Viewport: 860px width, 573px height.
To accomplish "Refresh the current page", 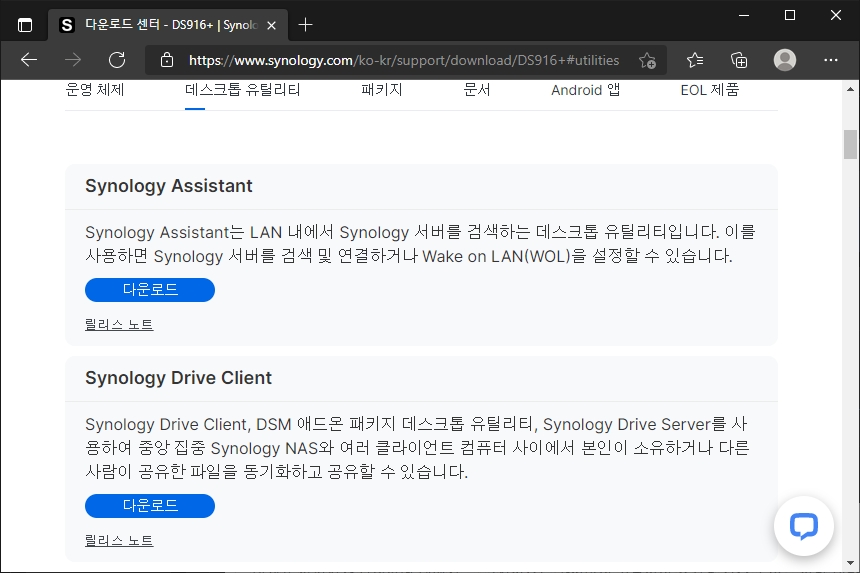I will click(117, 60).
